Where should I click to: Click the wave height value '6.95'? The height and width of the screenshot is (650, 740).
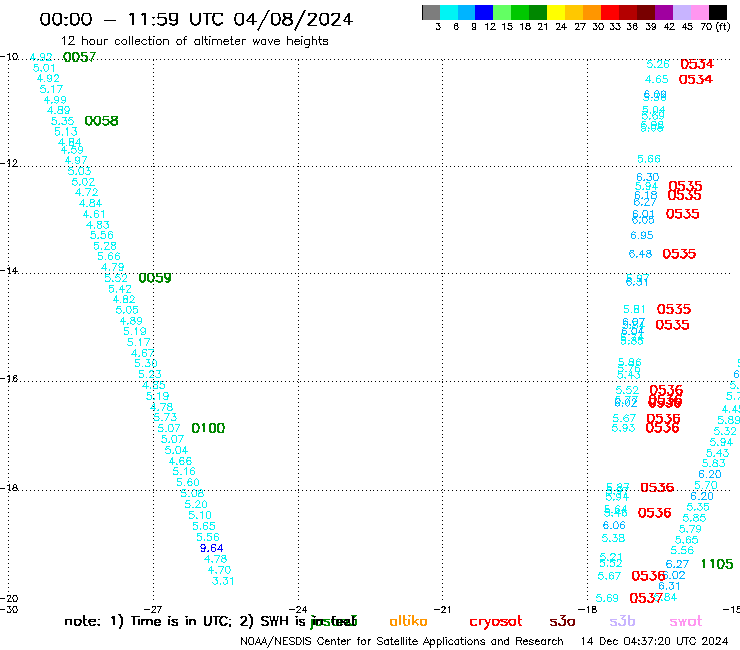[642, 235]
